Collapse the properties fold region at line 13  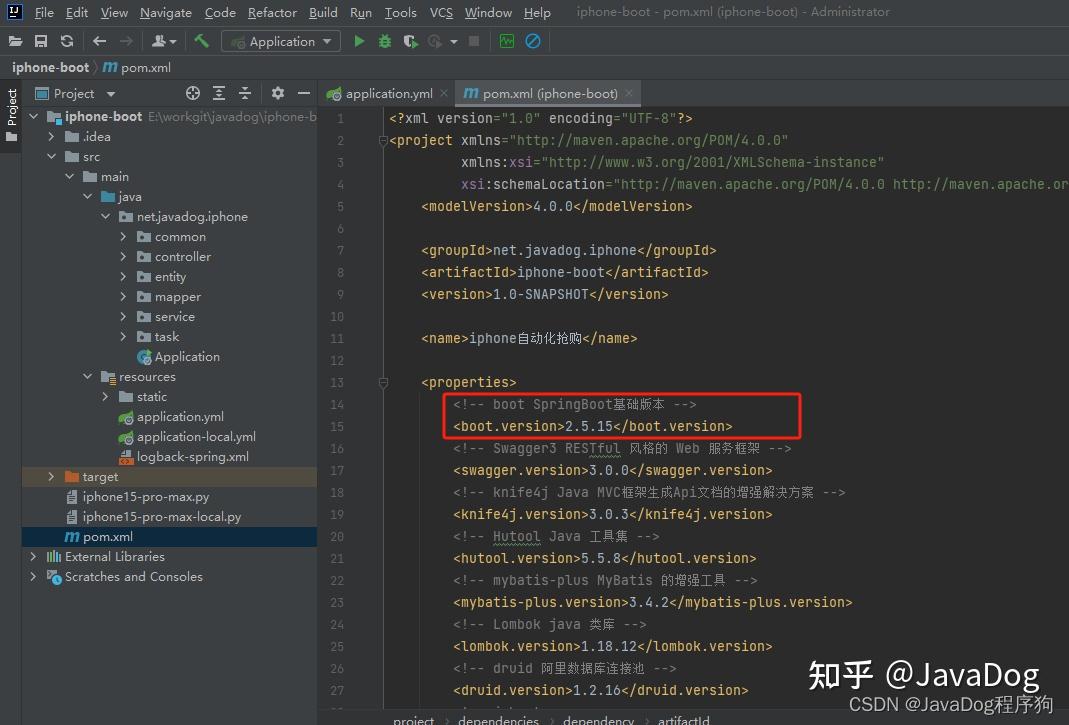tap(383, 382)
